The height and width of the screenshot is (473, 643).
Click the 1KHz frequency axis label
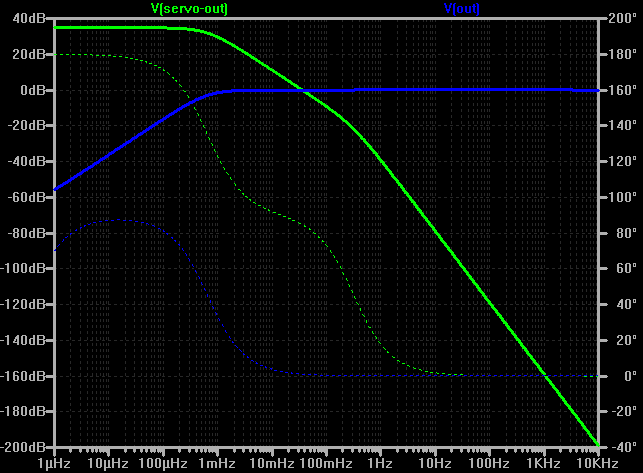tap(544, 464)
